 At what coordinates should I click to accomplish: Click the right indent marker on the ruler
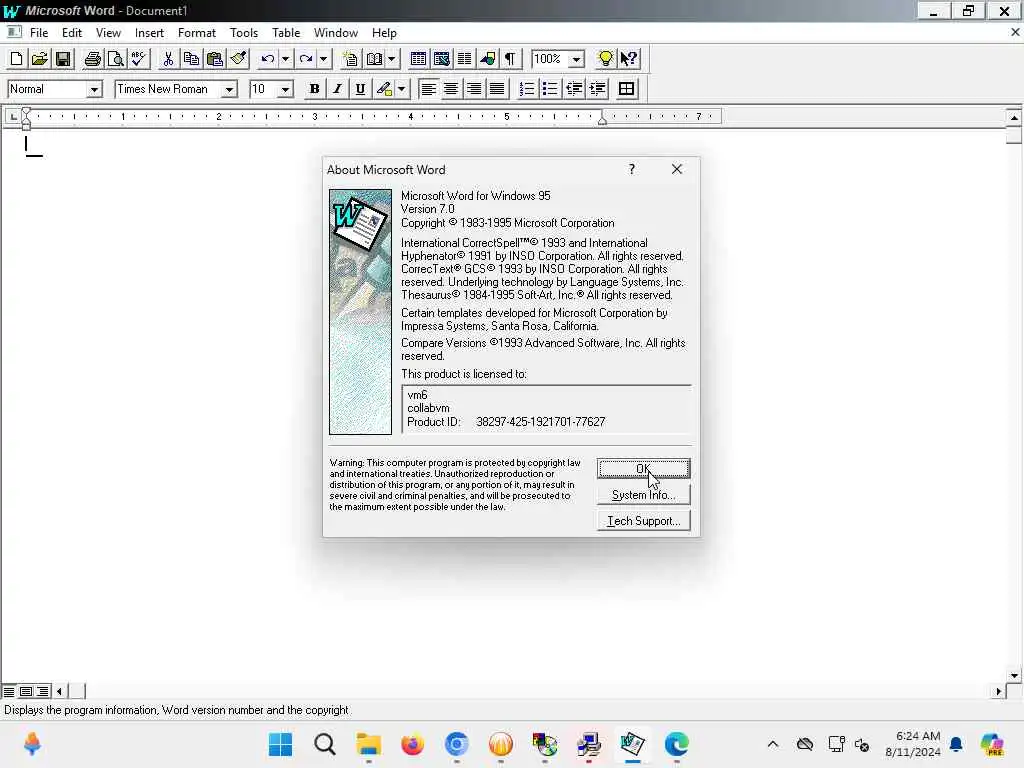pos(602,120)
